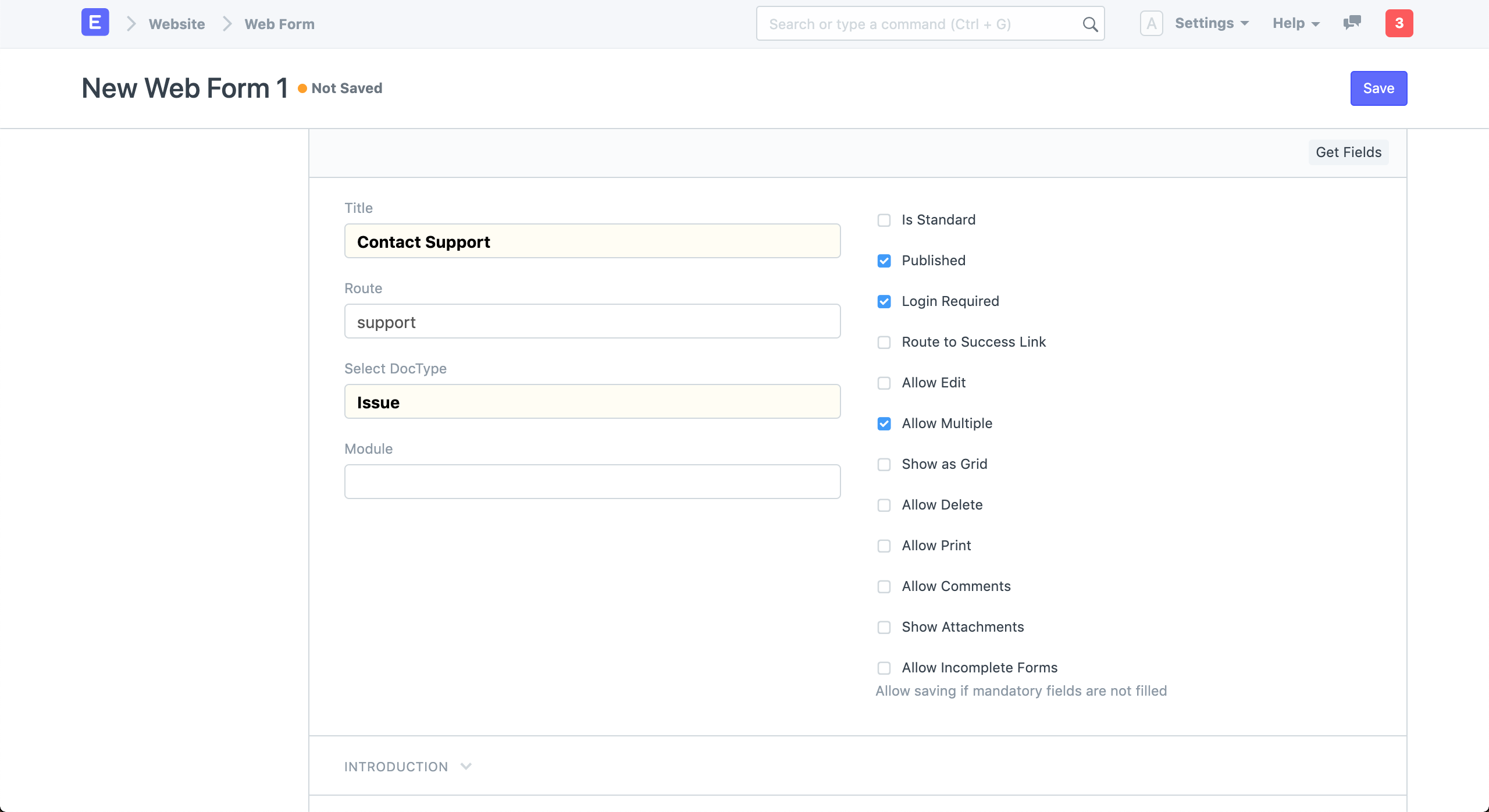1489x812 pixels.
Task: Click the red badge notification icon
Action: coord(1400,23)
